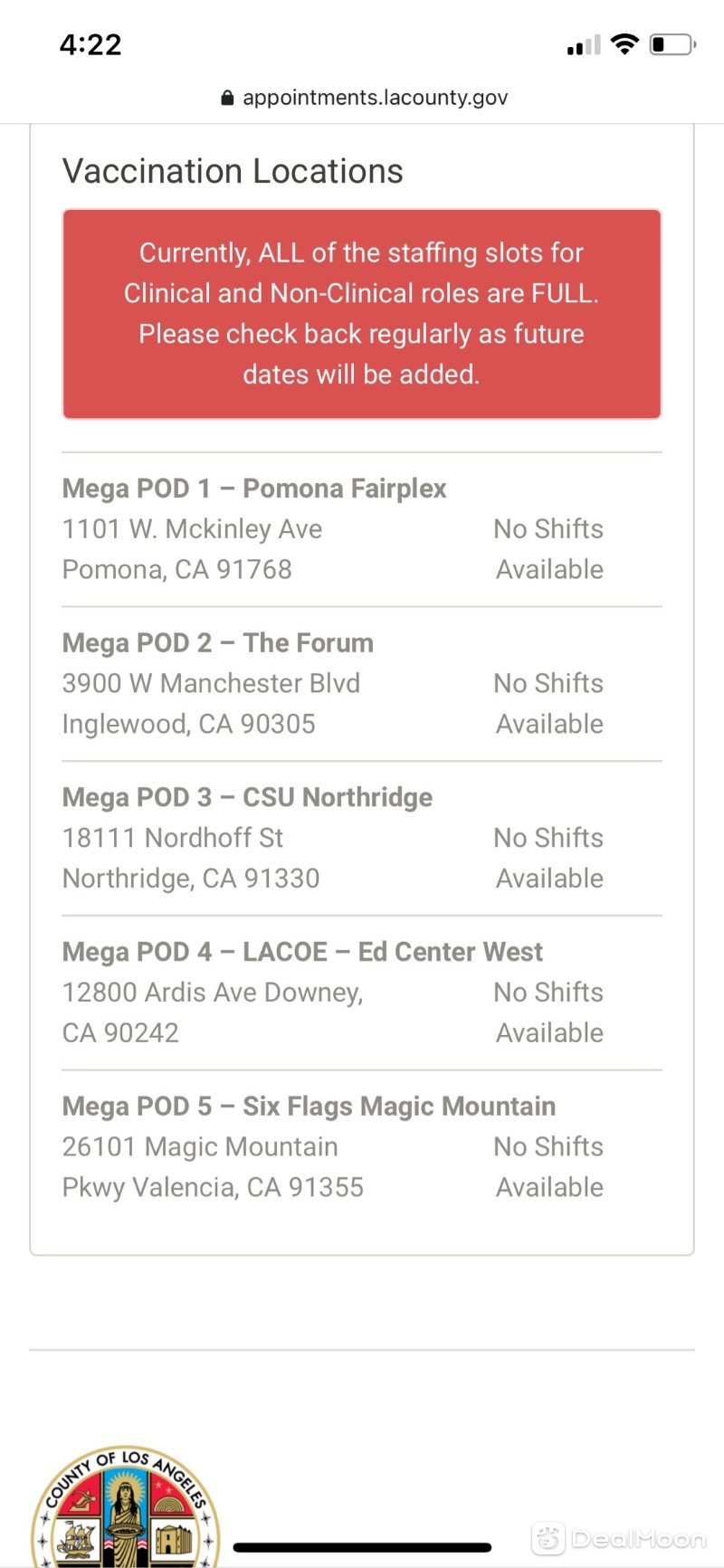The height and width of the screenshot is (1568, 724).
Task: Select Mega POD 2 – The Forum
Action: (x=362, y=684)
